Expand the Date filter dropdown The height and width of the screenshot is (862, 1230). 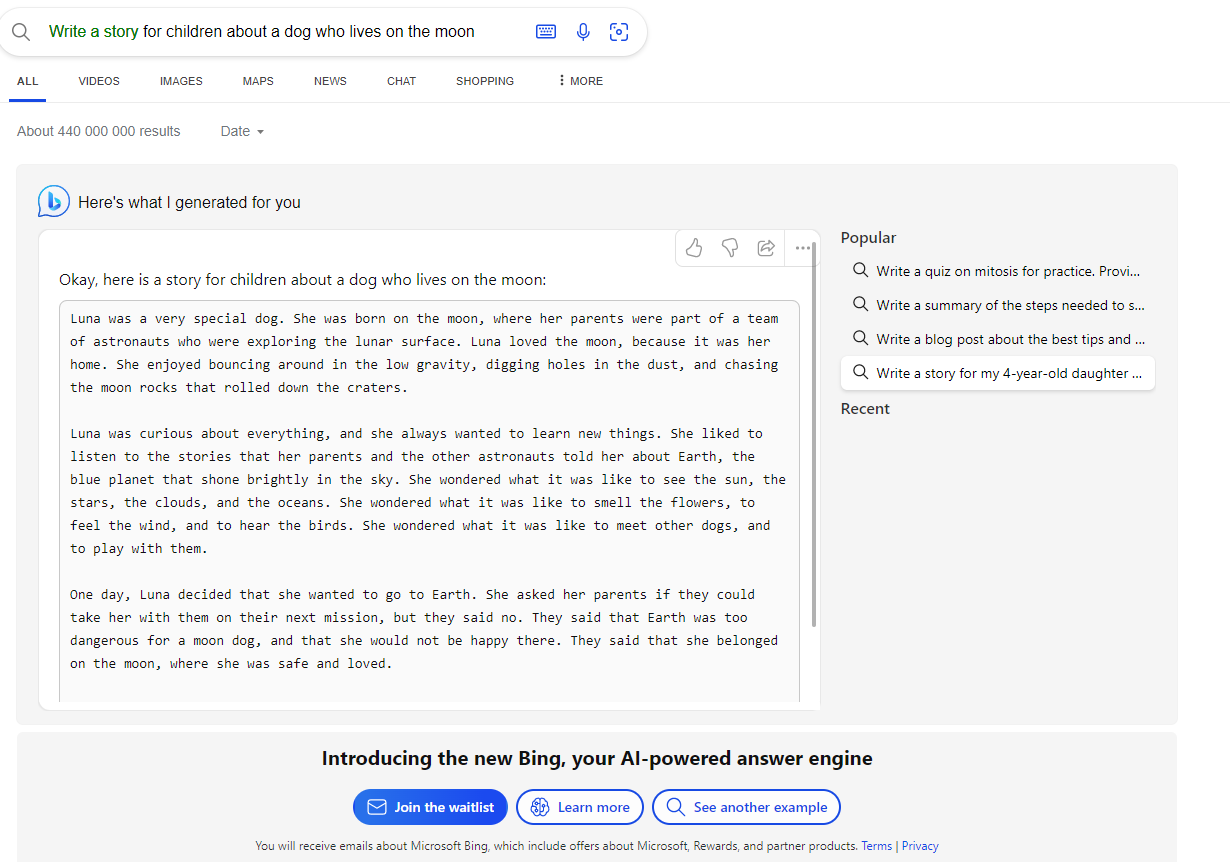[x=242, y=131]
